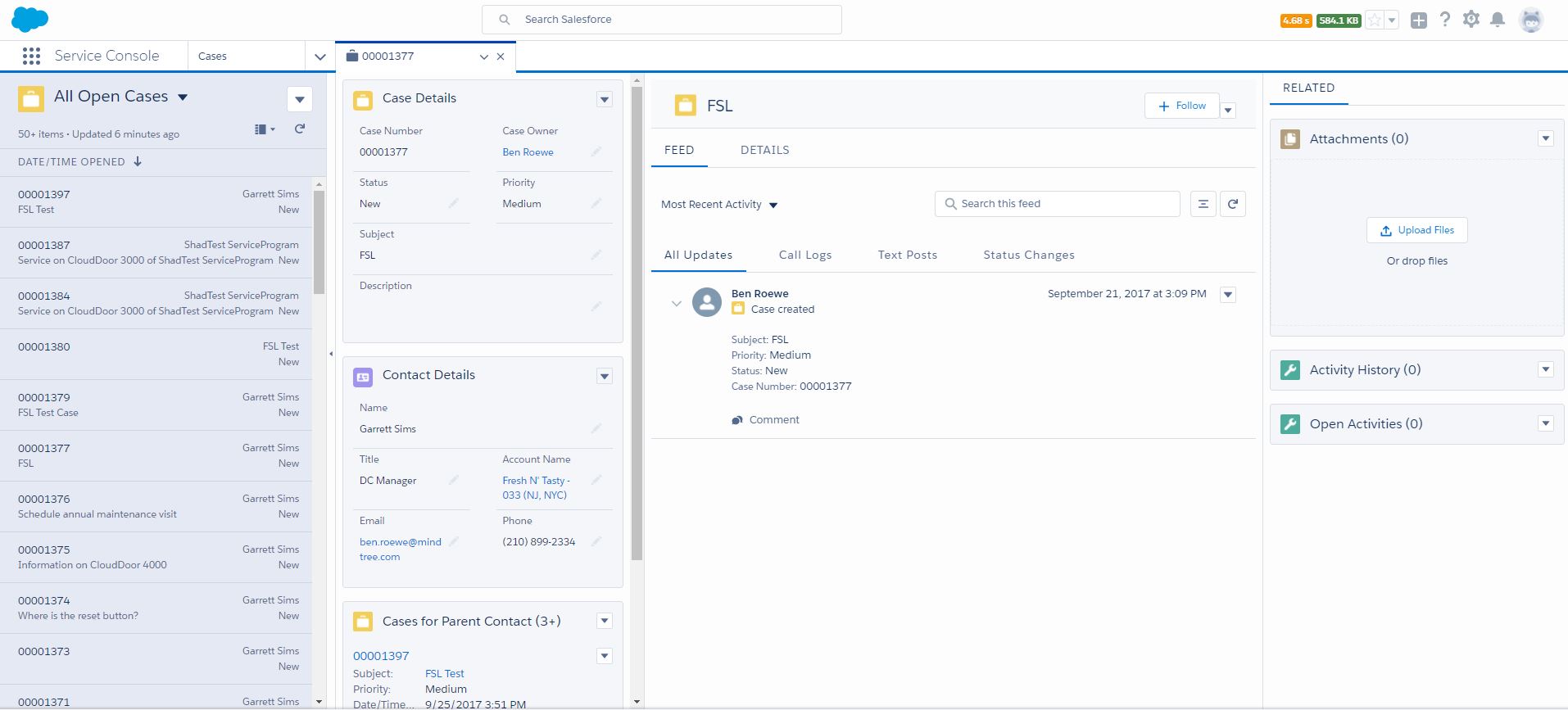Collapse the Ben Roewe feed post
This screenshot has height=710, width=1568.
tap(676, 303)
